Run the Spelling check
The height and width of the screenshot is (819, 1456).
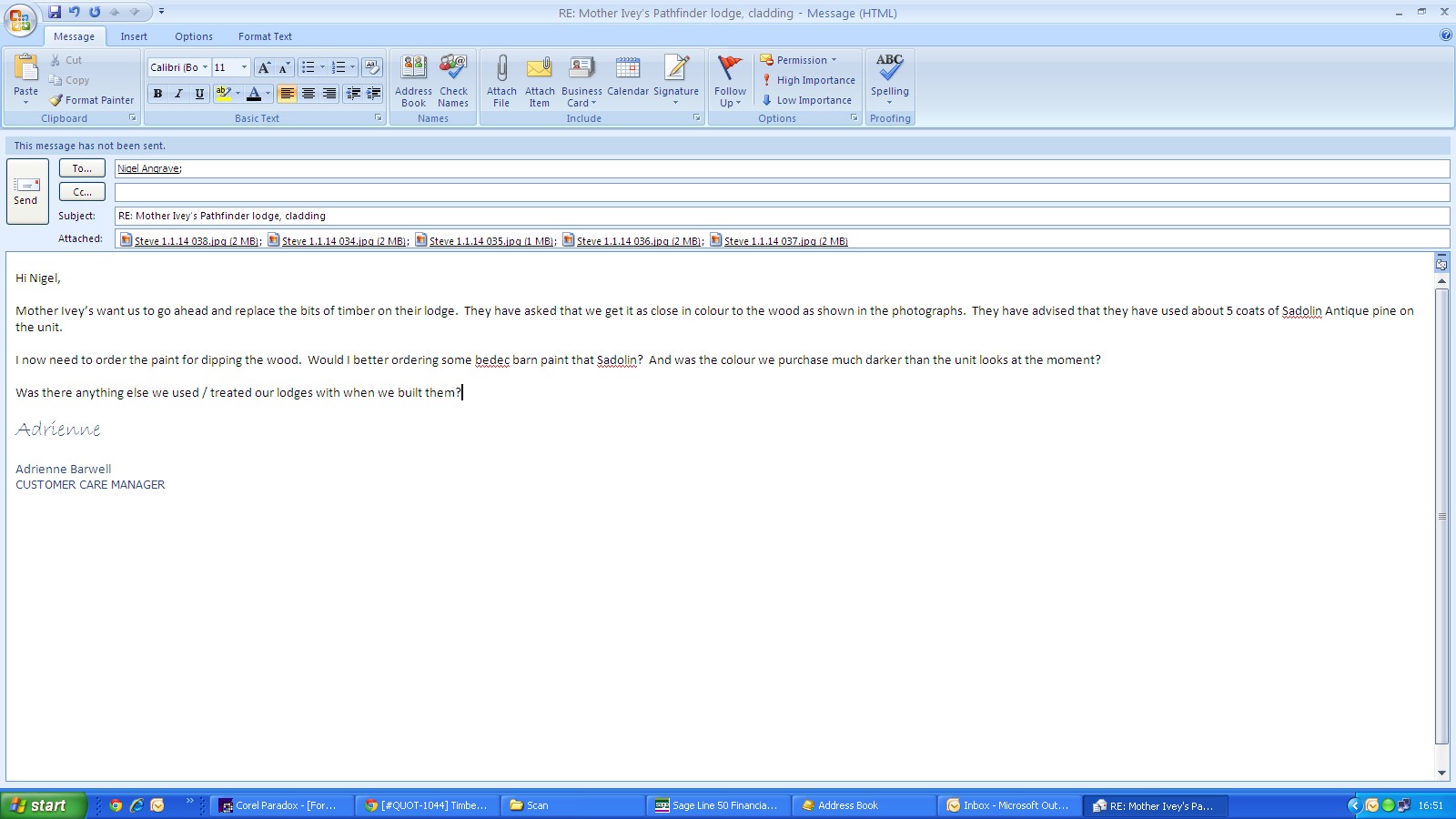[890, 79]
